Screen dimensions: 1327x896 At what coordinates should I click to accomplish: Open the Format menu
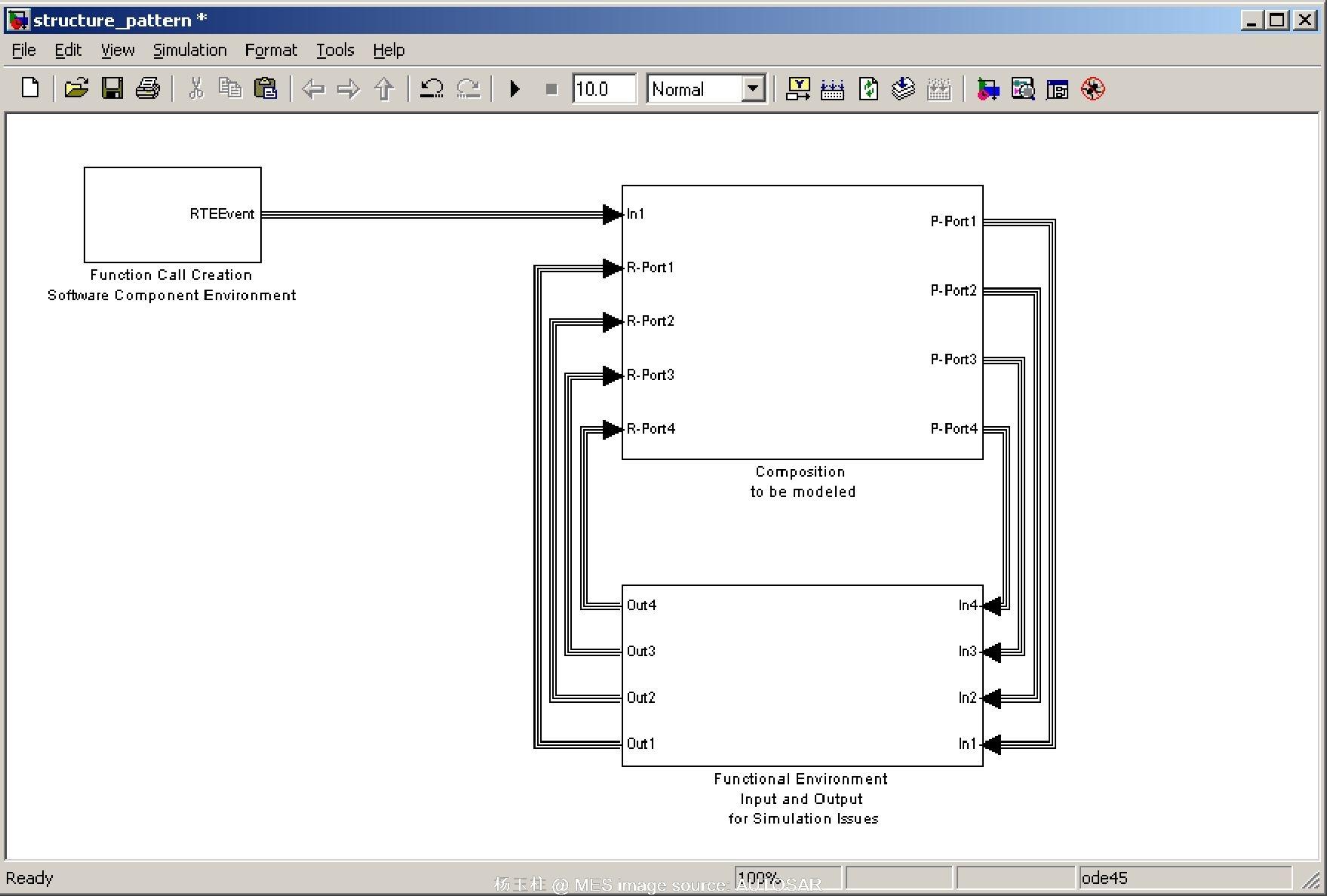tap(270, 50)
